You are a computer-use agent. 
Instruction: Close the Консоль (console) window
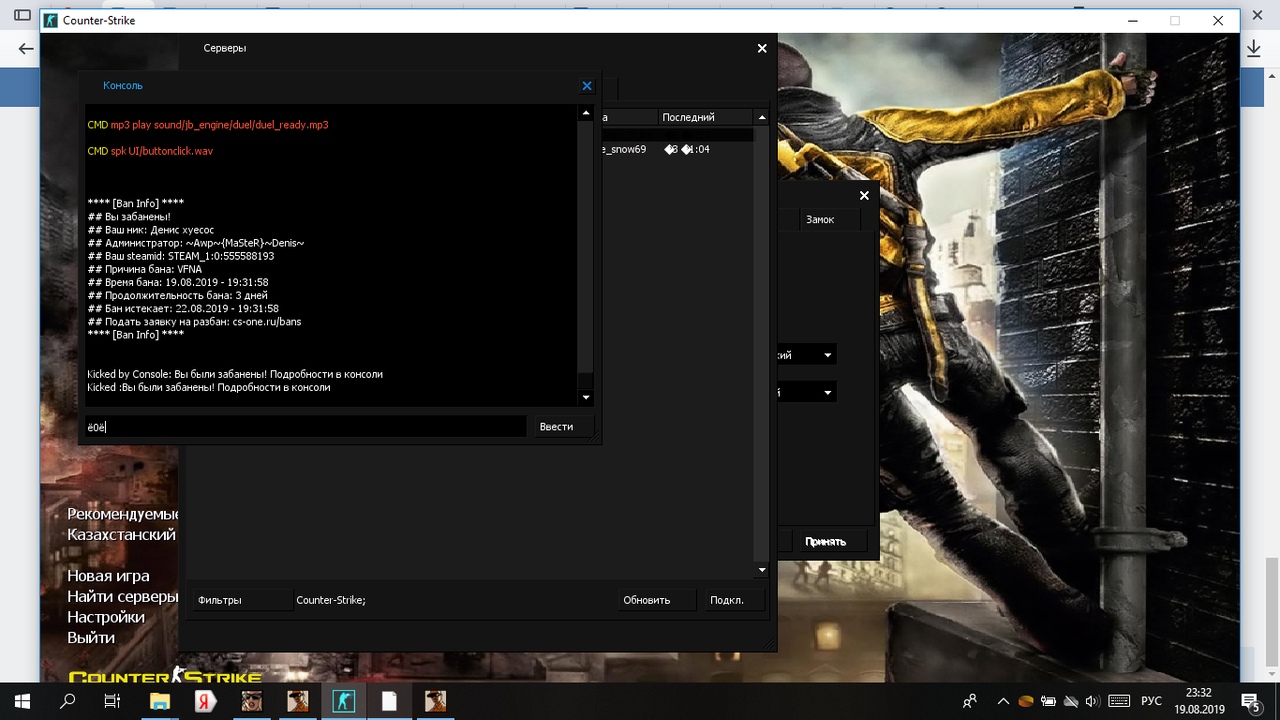(587, 86)
